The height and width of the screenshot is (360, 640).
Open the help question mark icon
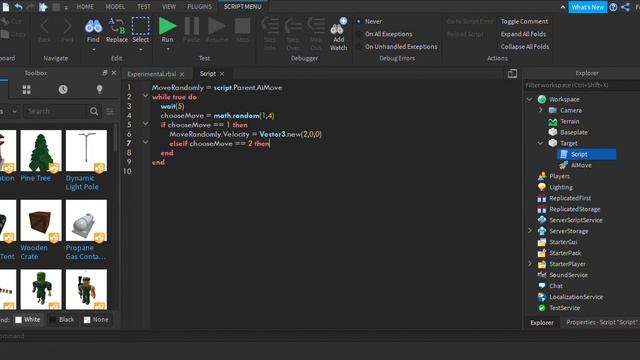[x=613, y=7]
